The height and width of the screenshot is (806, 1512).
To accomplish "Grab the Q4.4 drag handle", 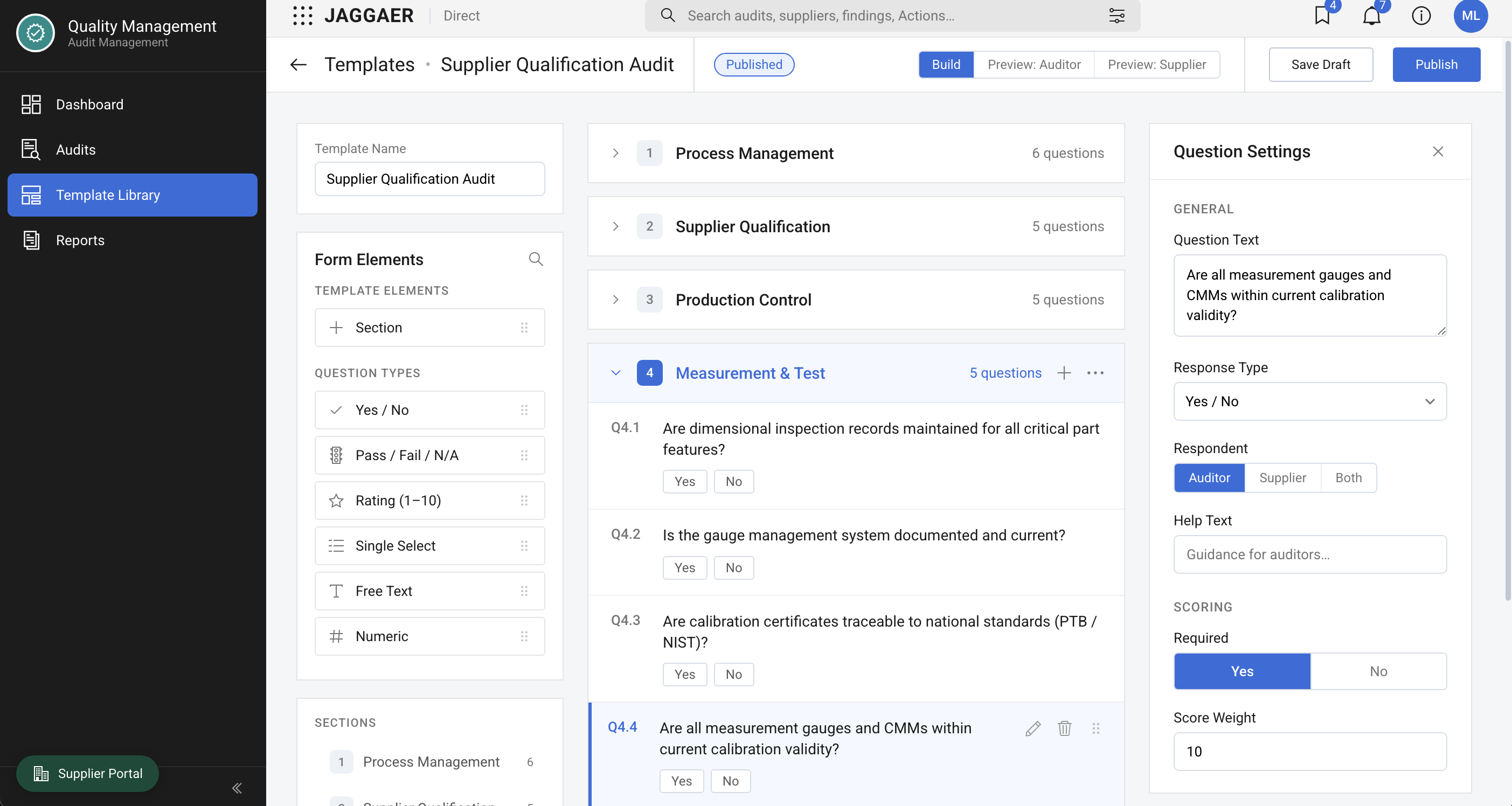I will click(x=1095, y=728).
